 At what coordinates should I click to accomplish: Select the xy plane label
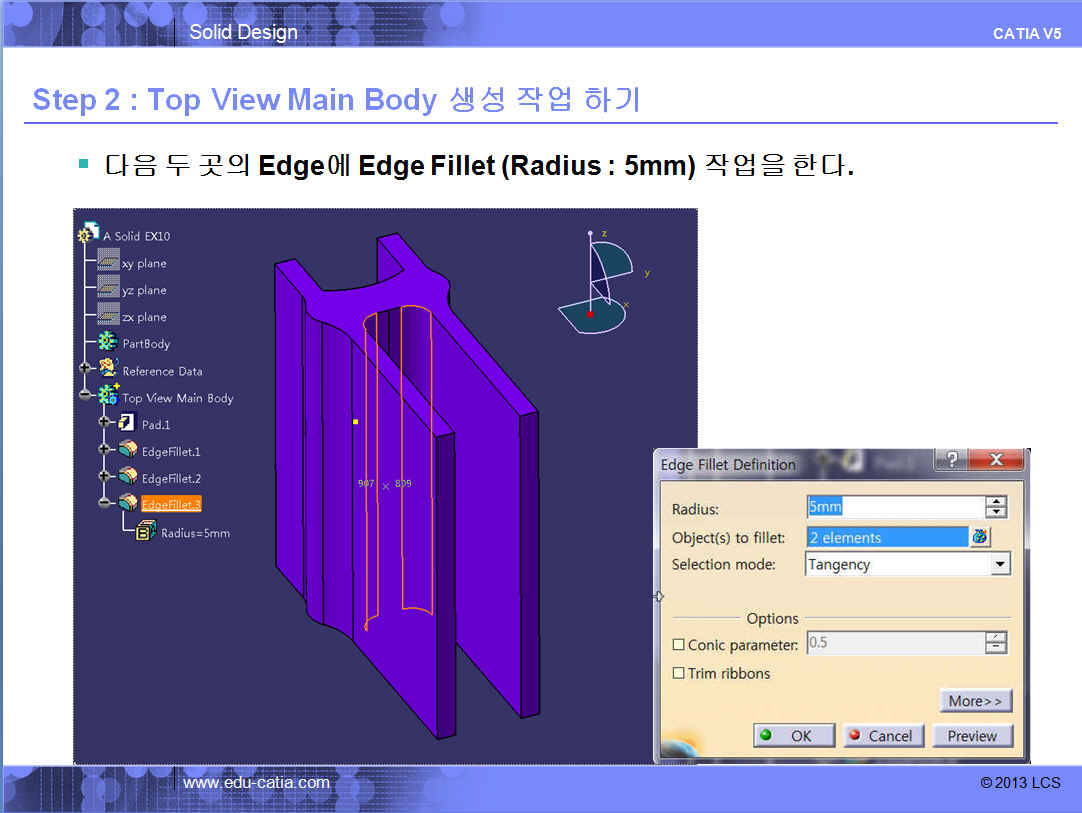(x=144, y=264)
